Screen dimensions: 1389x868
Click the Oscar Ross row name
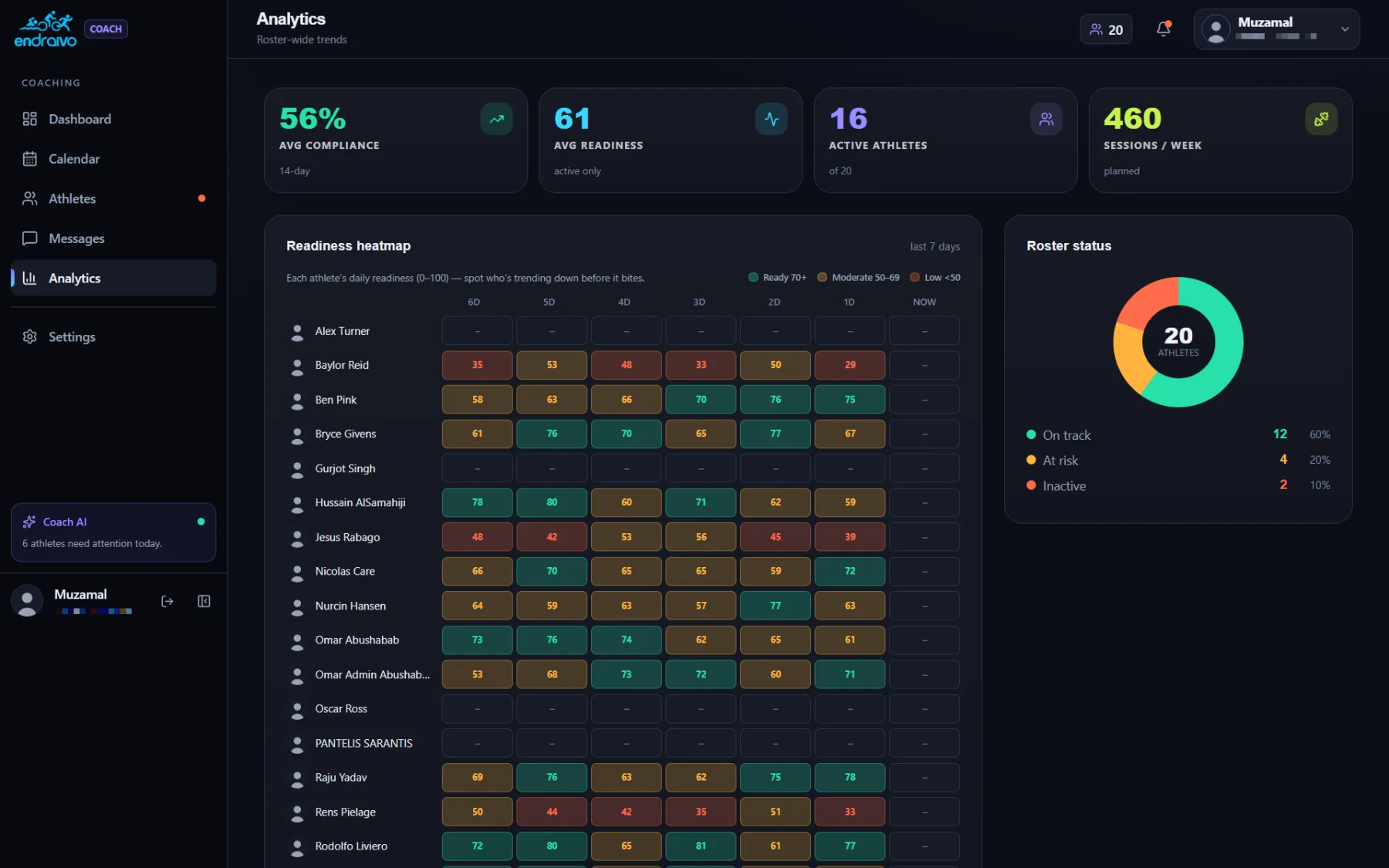pyautogui.click(x=341, y=708)
